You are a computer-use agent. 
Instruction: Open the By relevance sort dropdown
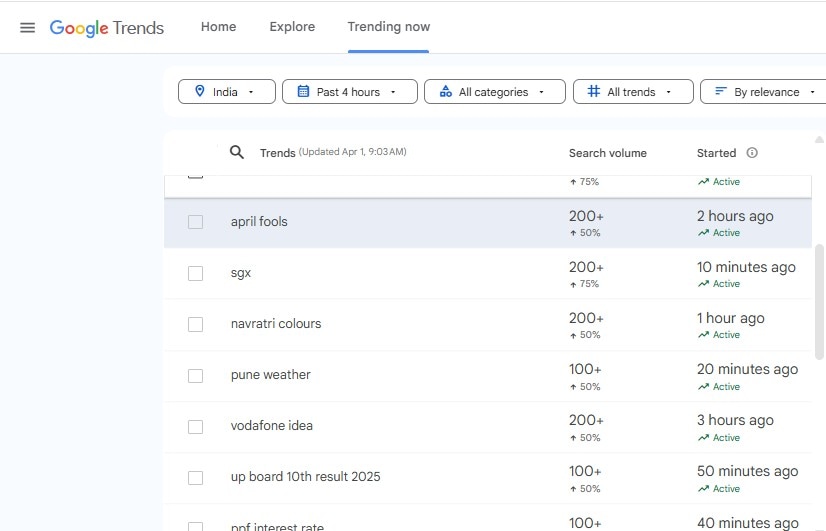click(x=765, y=92)
